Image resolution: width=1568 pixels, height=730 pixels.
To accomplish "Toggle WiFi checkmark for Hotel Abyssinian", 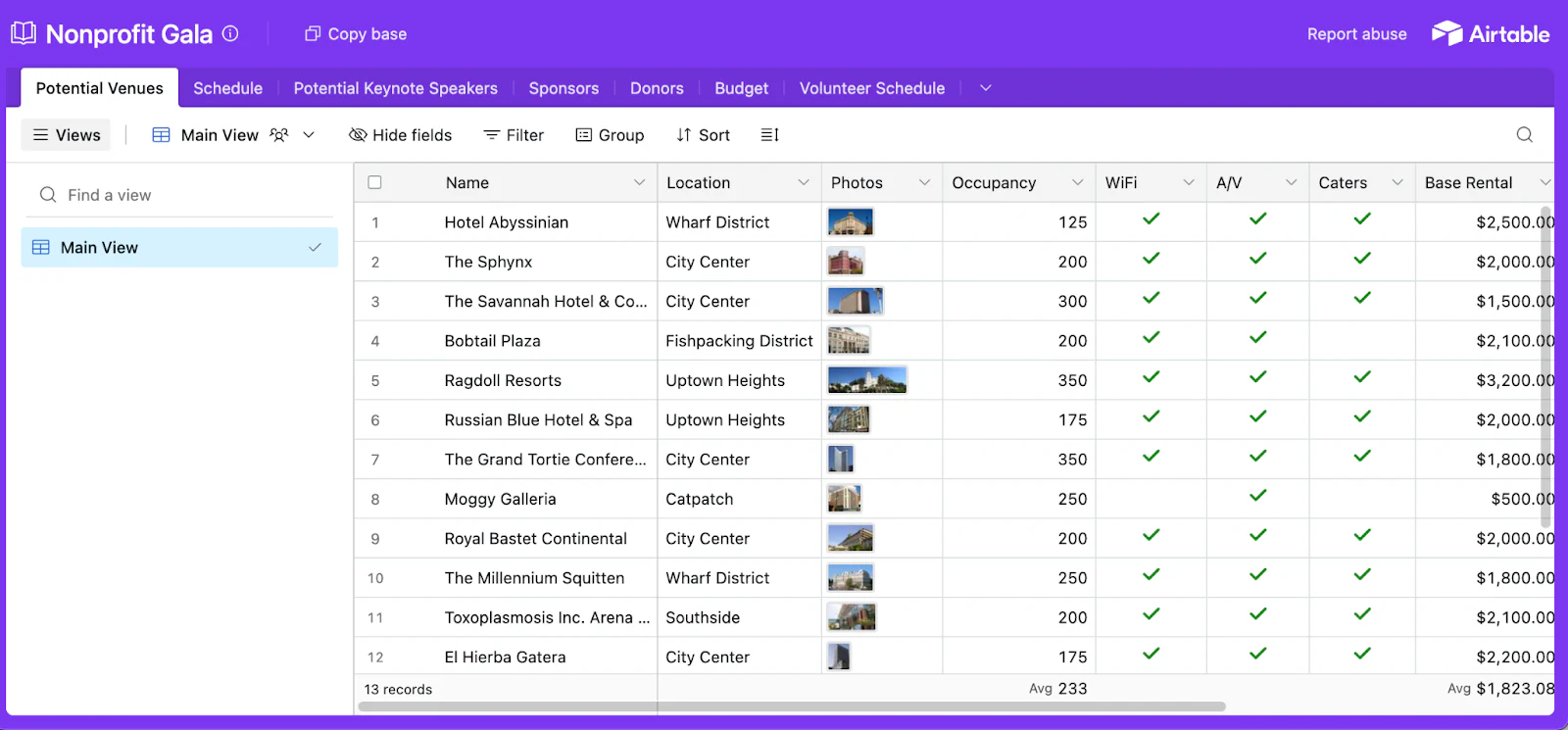I will [x=1151, y=219].
